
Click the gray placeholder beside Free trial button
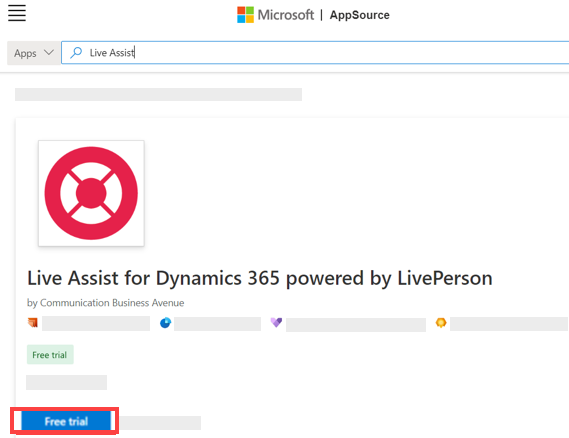[x=160, y=423]
